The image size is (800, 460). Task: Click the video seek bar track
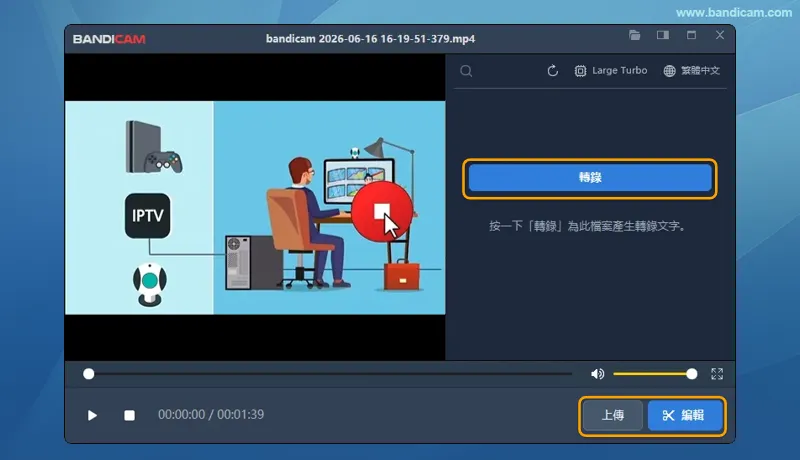tap(330, 374)
